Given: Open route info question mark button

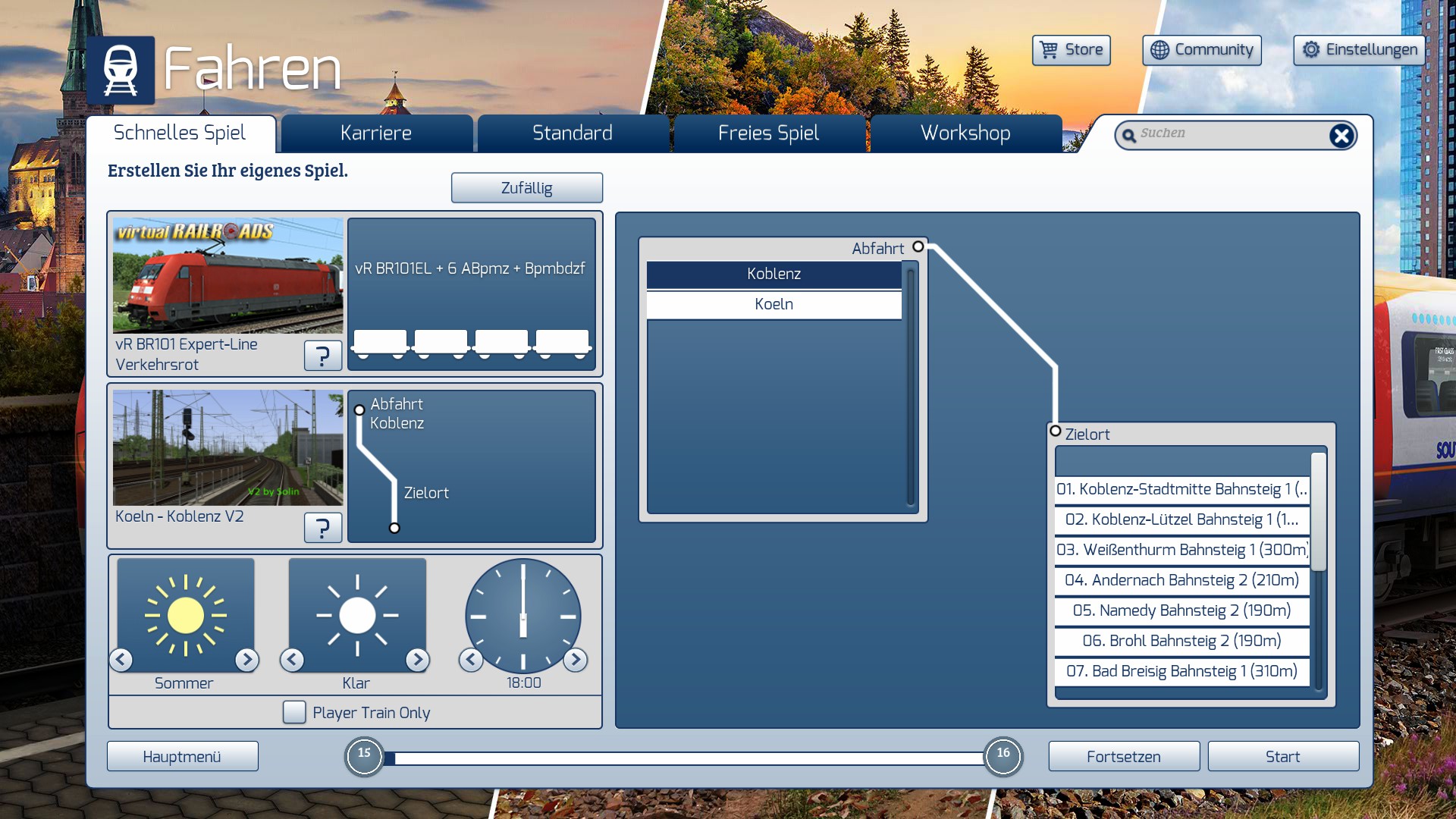Looking at the screenshot, I should (322, 527).
